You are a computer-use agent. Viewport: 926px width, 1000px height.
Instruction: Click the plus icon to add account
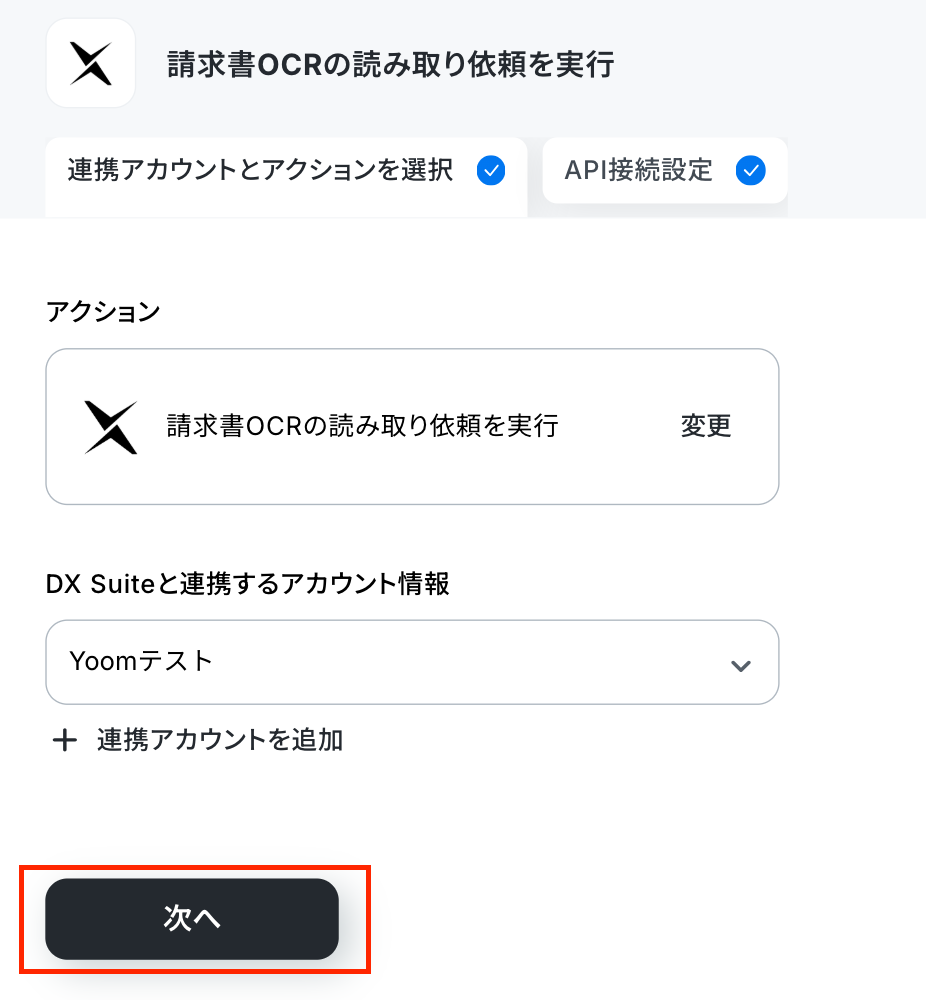(64, 740)
